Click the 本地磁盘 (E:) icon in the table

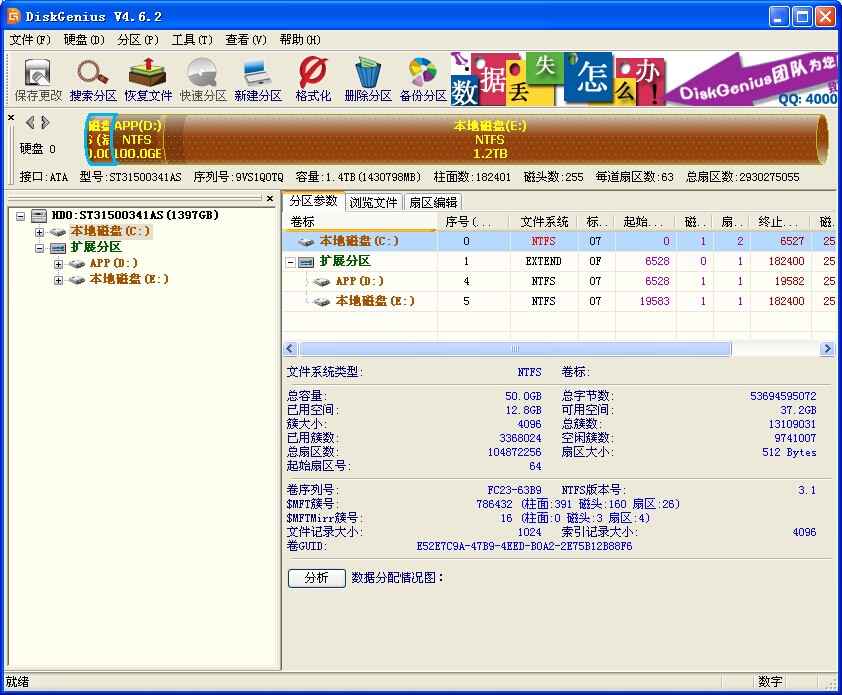pos(321,302)
